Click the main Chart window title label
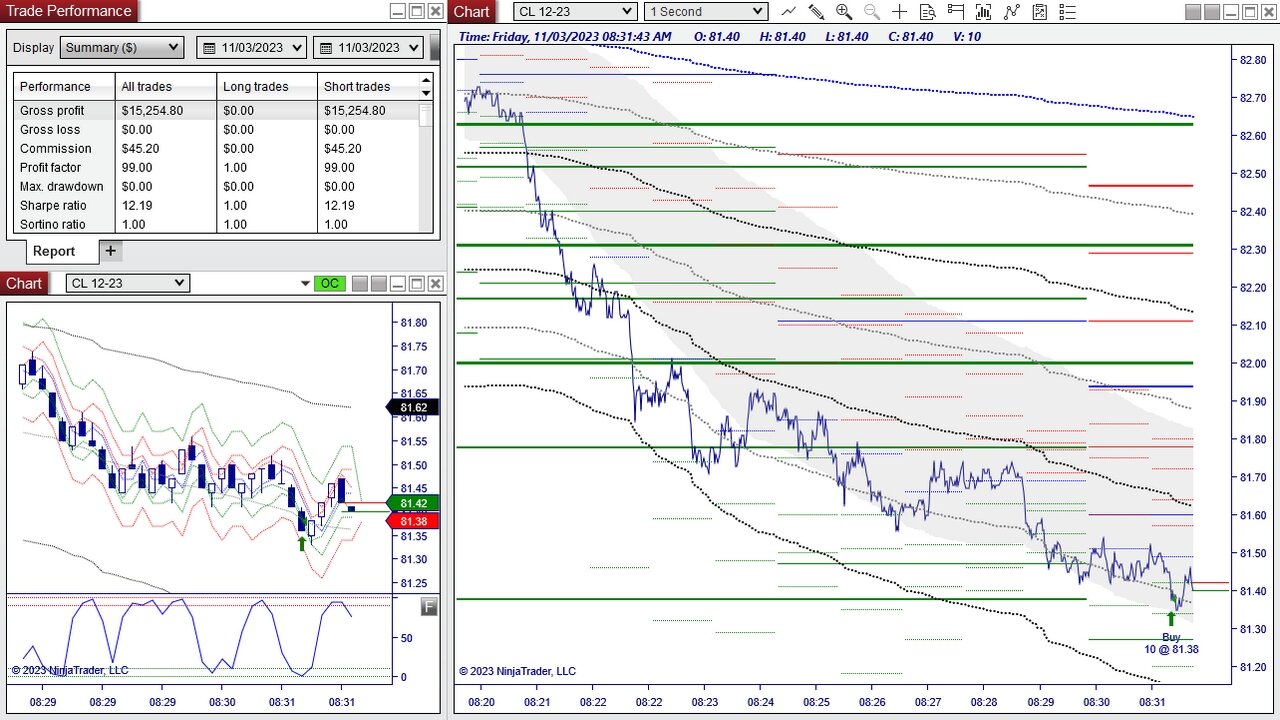Viewport: 1280px width, 720px height. point(471,11)
